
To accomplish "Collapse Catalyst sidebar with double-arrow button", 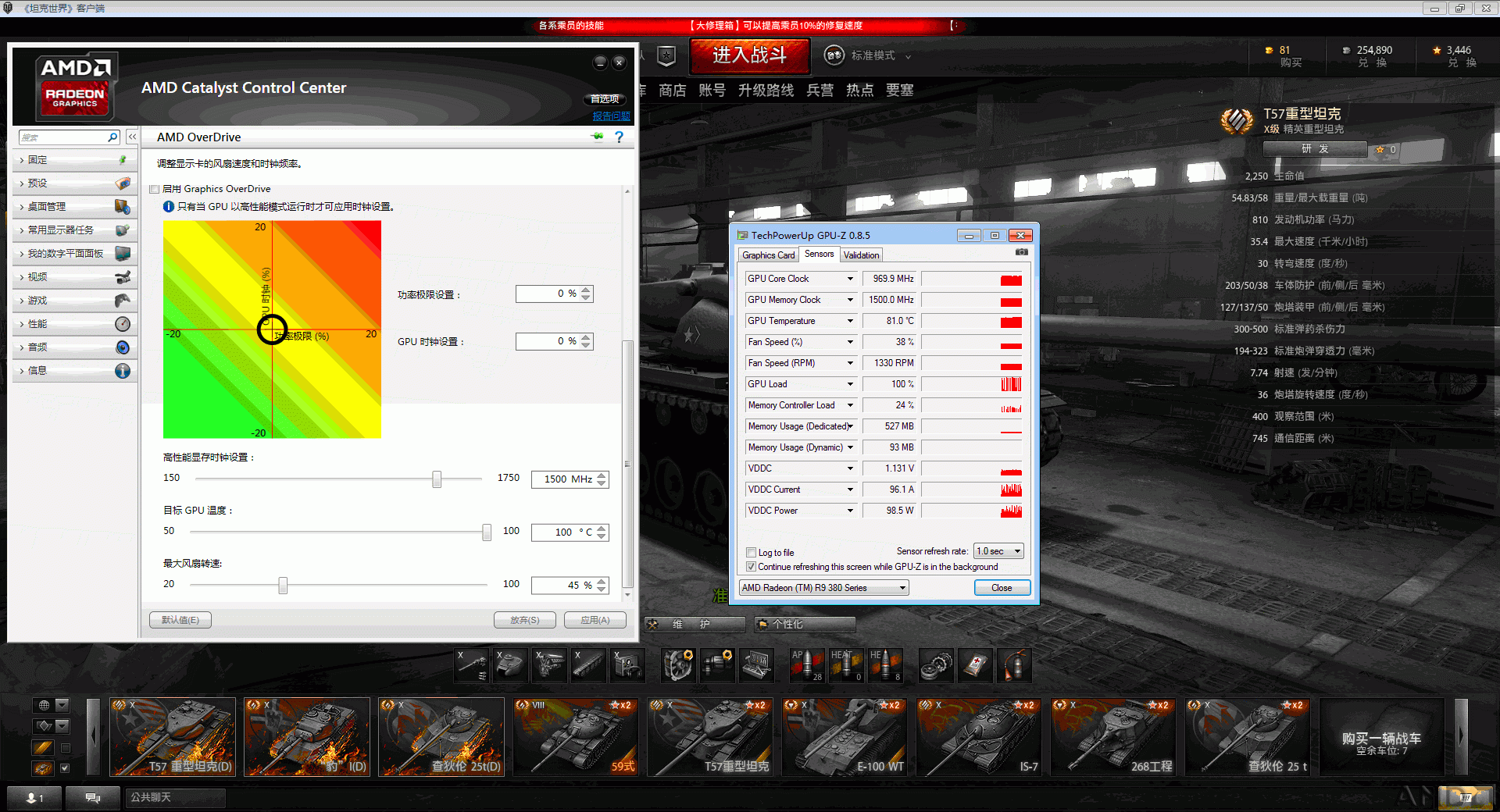I will [132, 137].
